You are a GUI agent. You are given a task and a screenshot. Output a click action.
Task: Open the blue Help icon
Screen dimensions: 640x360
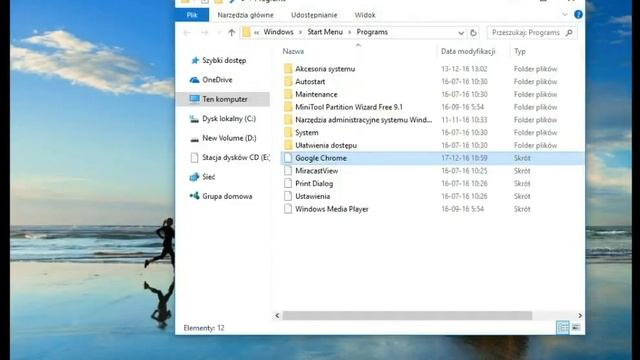pos(578,14)
